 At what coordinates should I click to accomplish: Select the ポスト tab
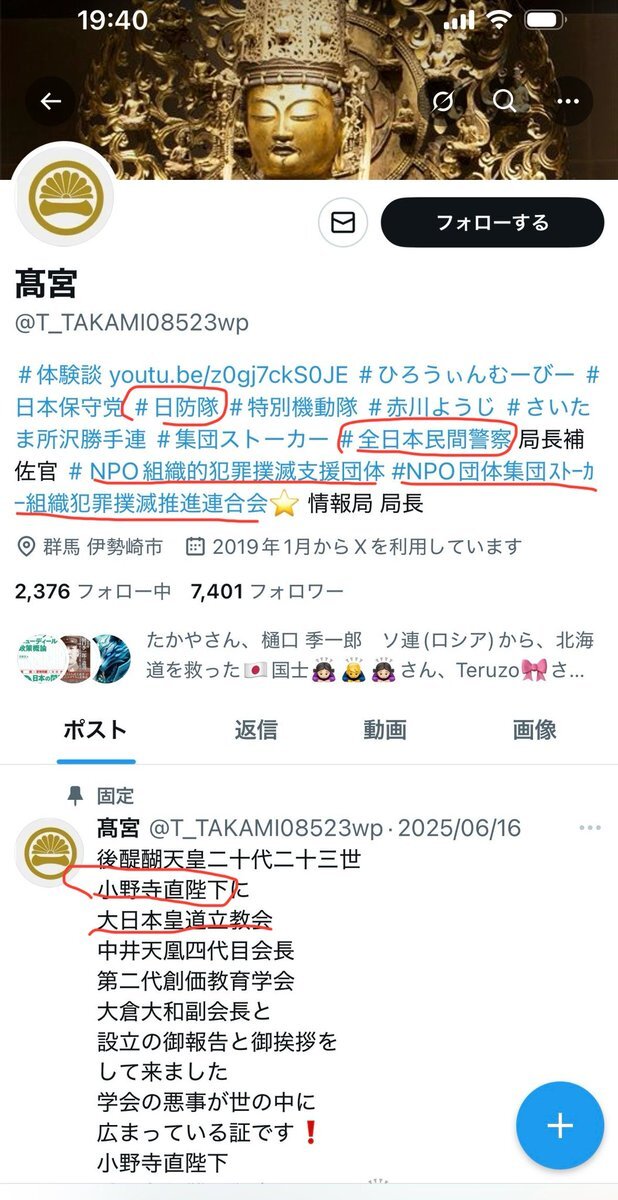pos(95,730)
